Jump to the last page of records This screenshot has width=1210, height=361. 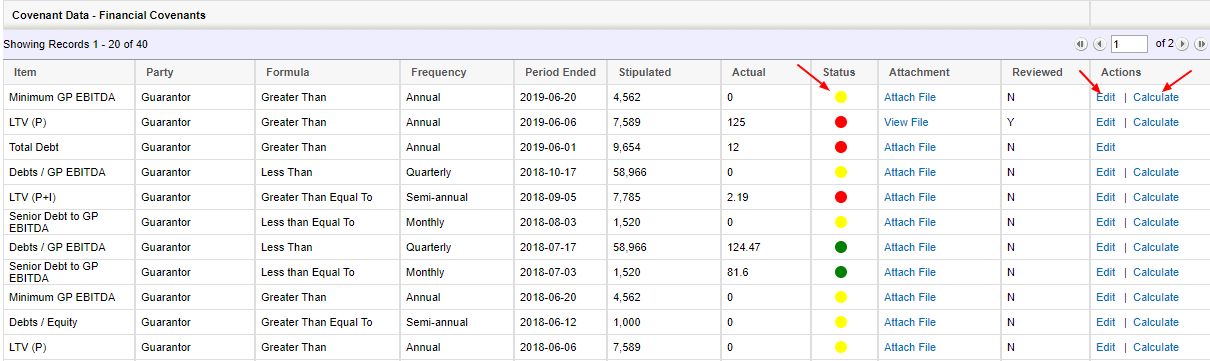pyautogui.click(x=1200, y=44)
